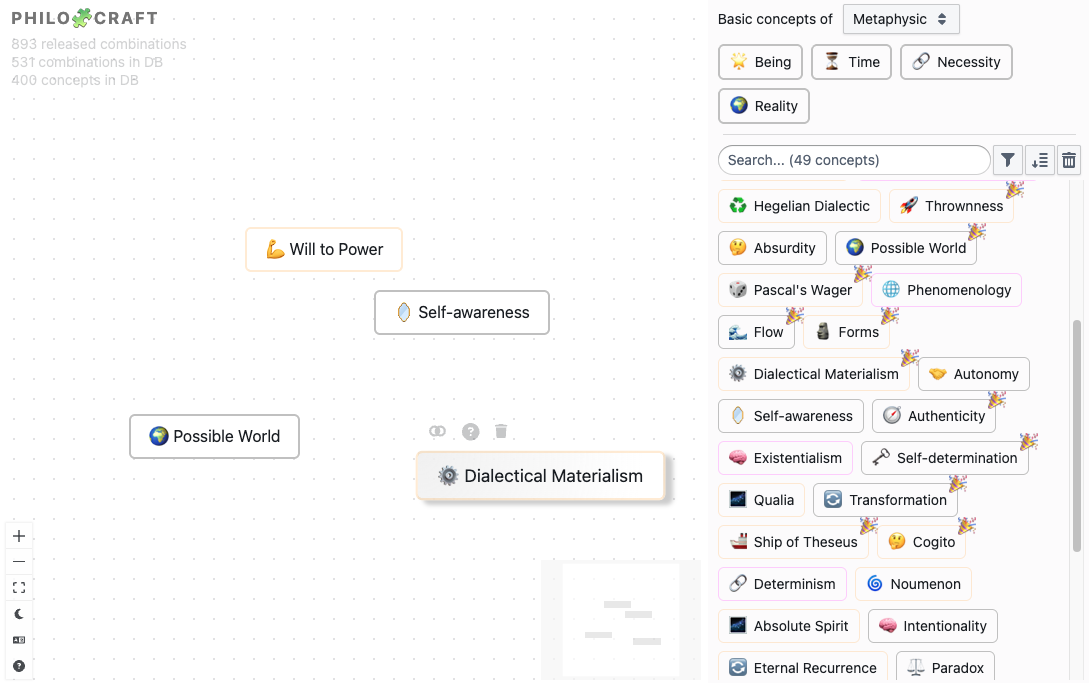Click the overlapping-circles combine icon above Dialectical Materialism
The height and width of the screenshot is (683, 1089).
[x=438, y=431]
